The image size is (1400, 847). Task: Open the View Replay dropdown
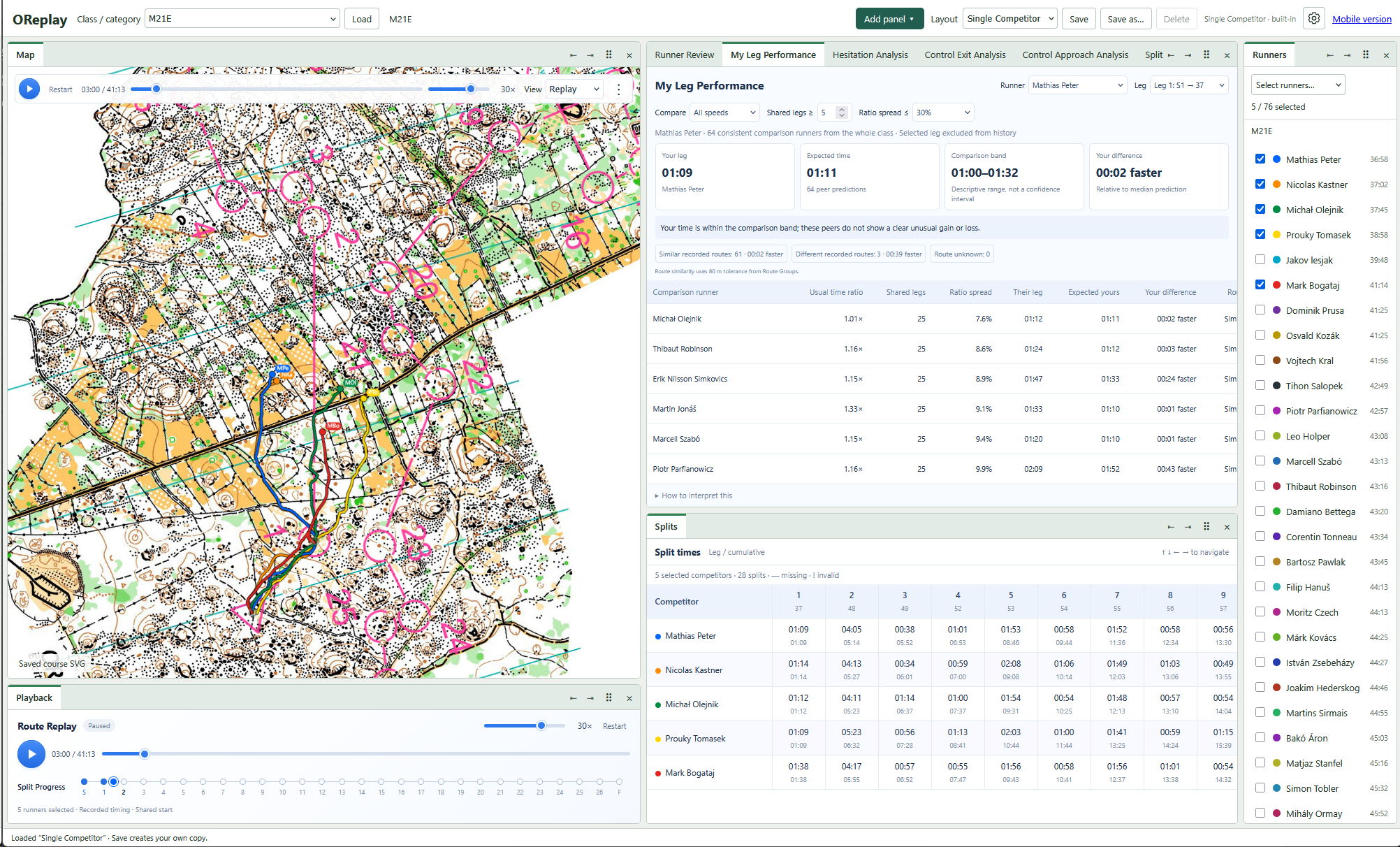coord(574,89)
